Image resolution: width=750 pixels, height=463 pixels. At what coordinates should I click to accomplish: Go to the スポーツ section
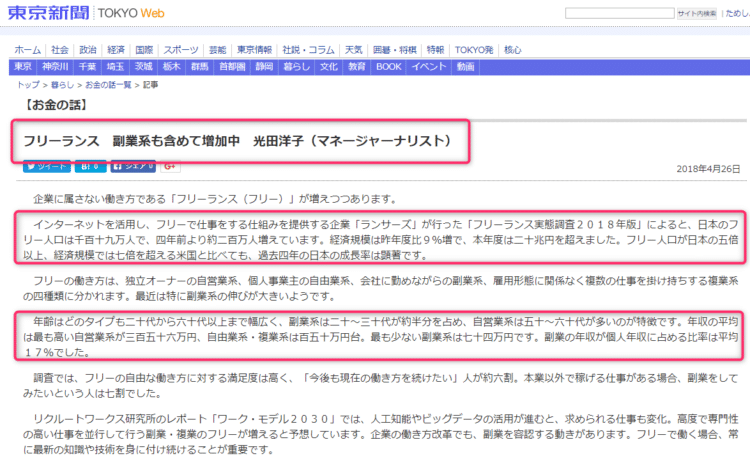(x=181, y=49)
